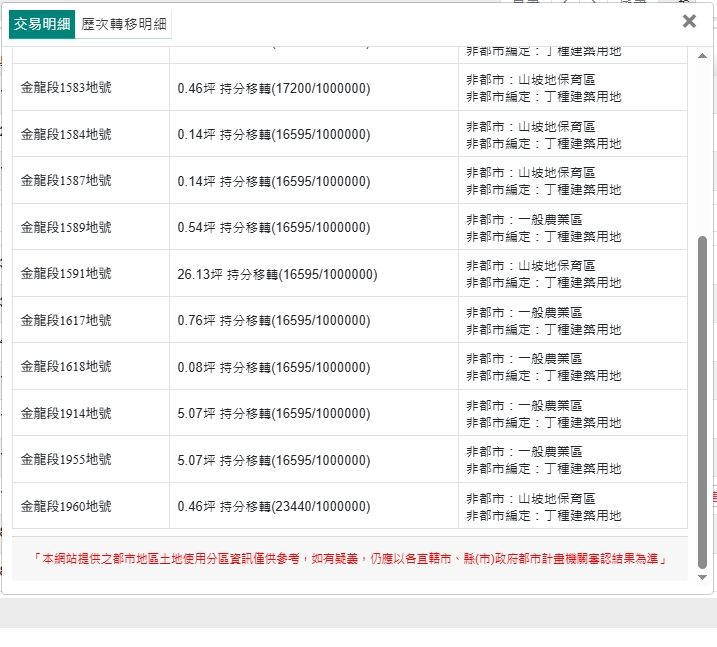Click the vertical scrollbar thumb
Screen dimensions: 717x647
click(x=702, y=400)
